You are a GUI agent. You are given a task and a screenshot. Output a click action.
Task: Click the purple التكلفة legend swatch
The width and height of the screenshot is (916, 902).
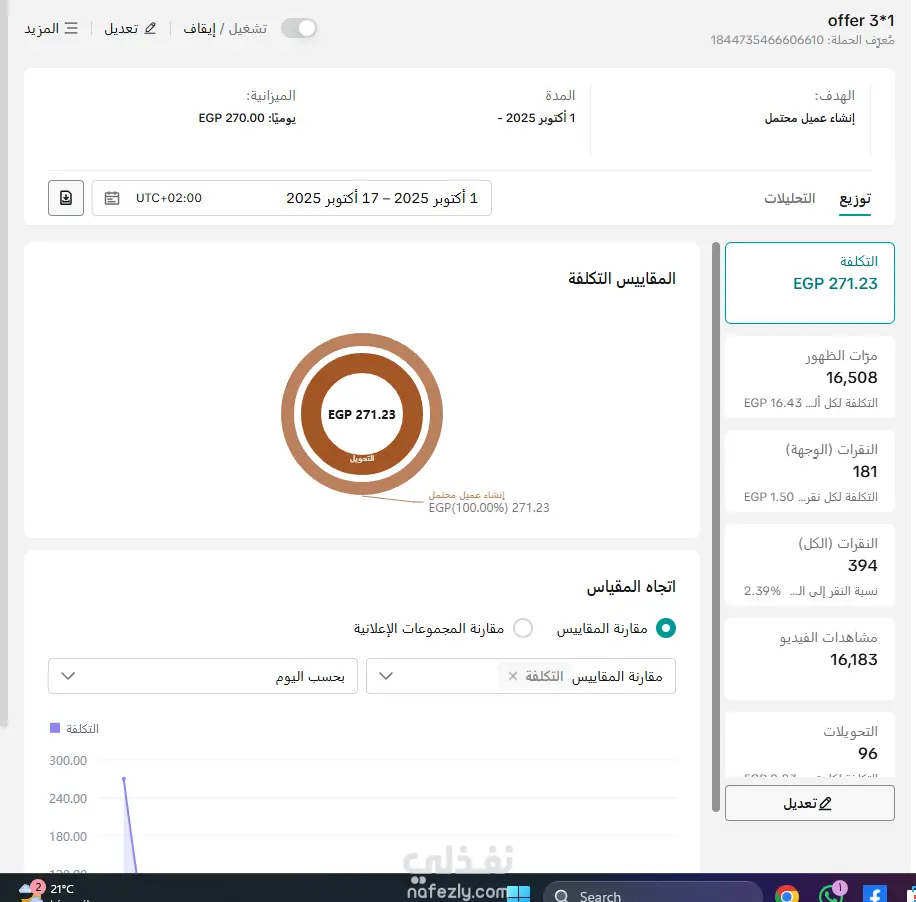click(55, 728)
